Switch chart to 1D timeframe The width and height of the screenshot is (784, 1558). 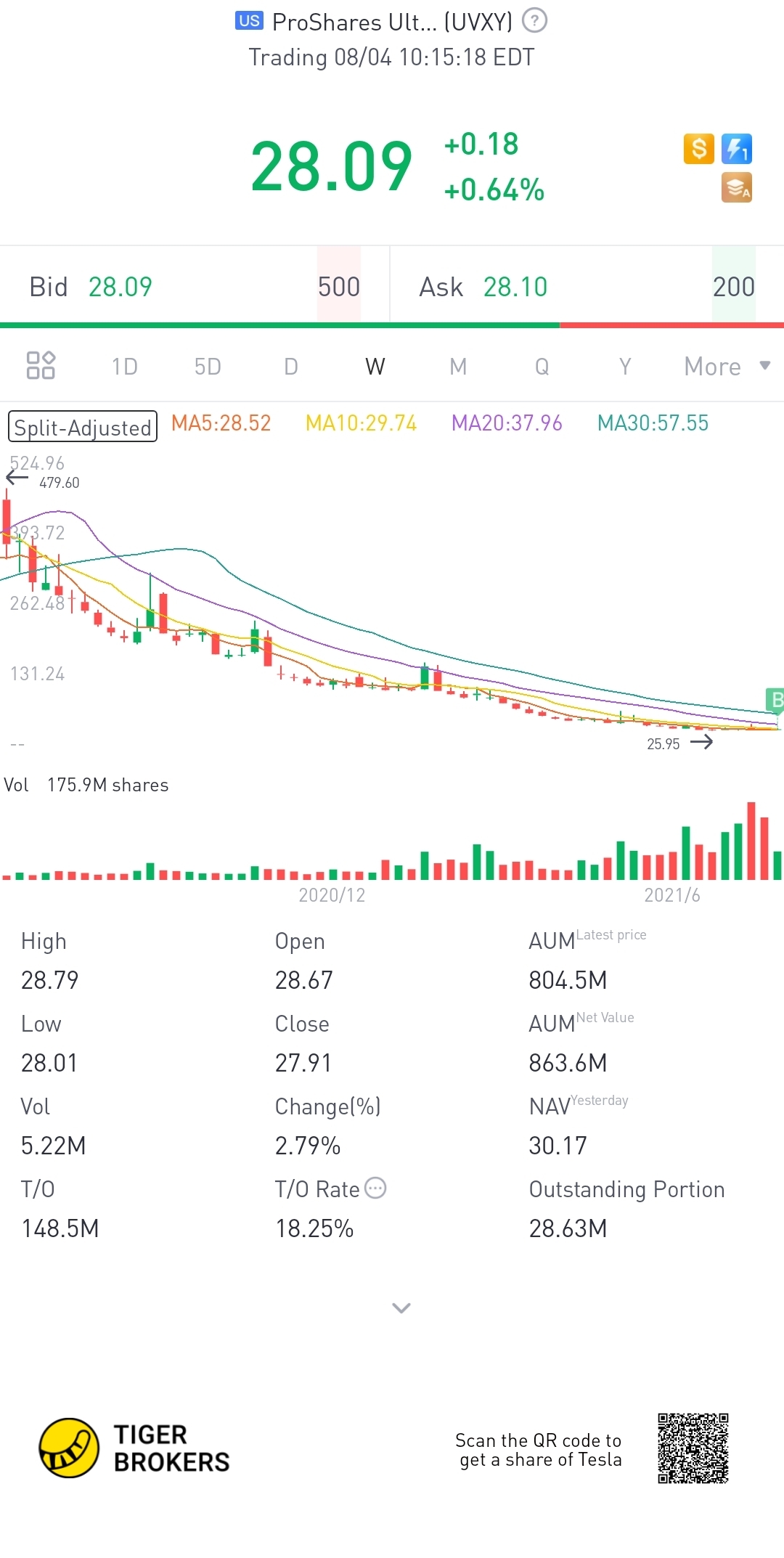click(124, 367)
